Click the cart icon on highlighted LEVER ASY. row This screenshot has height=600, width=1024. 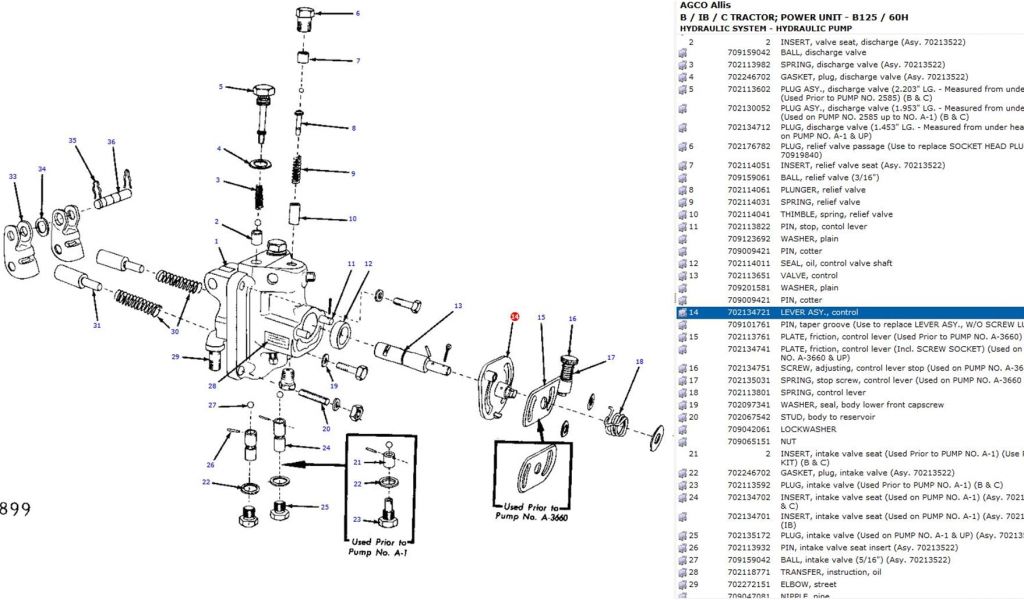tap(683, 313)
